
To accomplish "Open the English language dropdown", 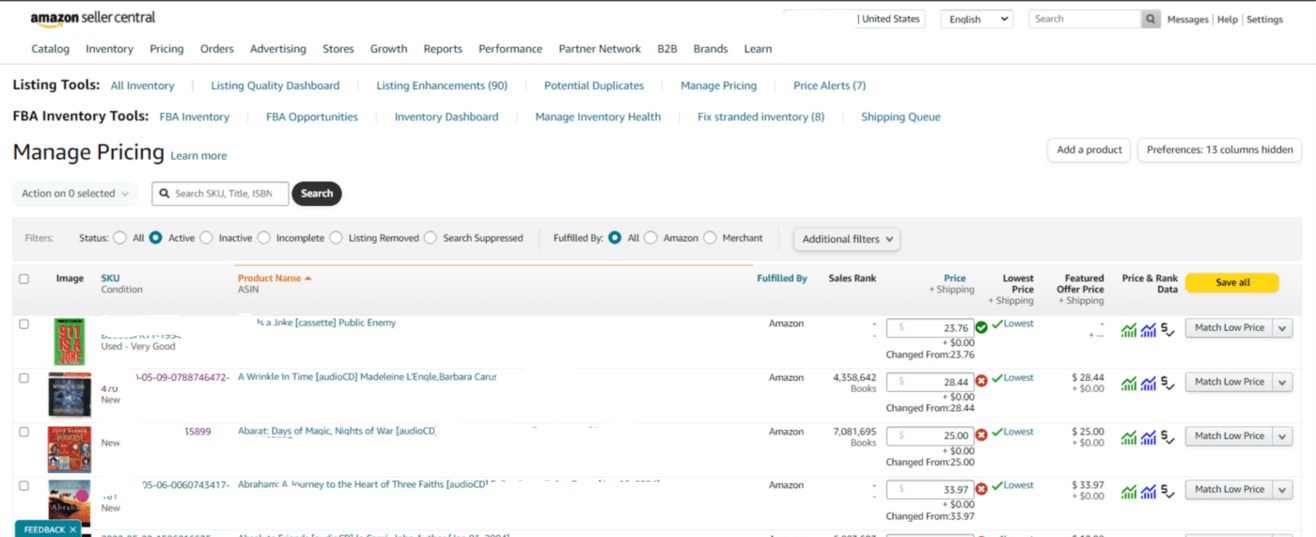I will pyautogui.click(x=976, y=19).
